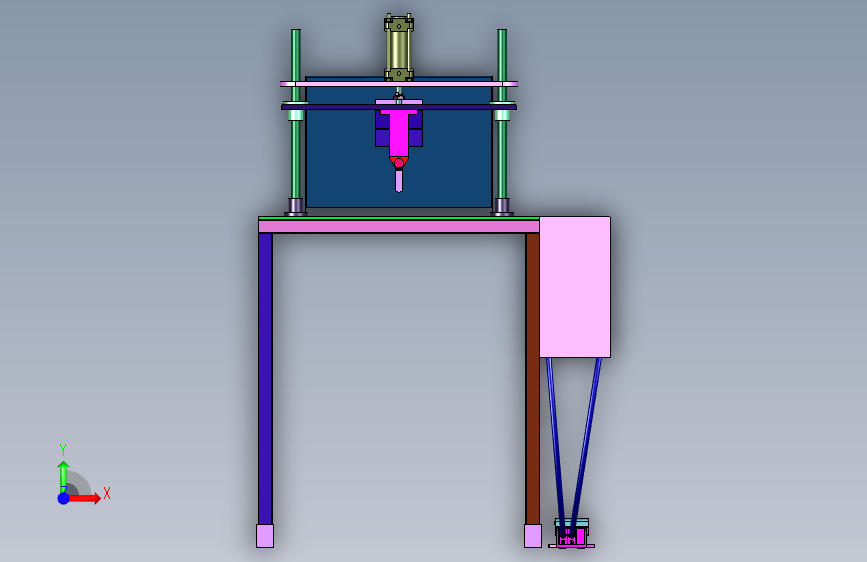Pick the purple left table leg
This screenshot has width=867, height=562.
pyautogui.click(x=265, y=379)
